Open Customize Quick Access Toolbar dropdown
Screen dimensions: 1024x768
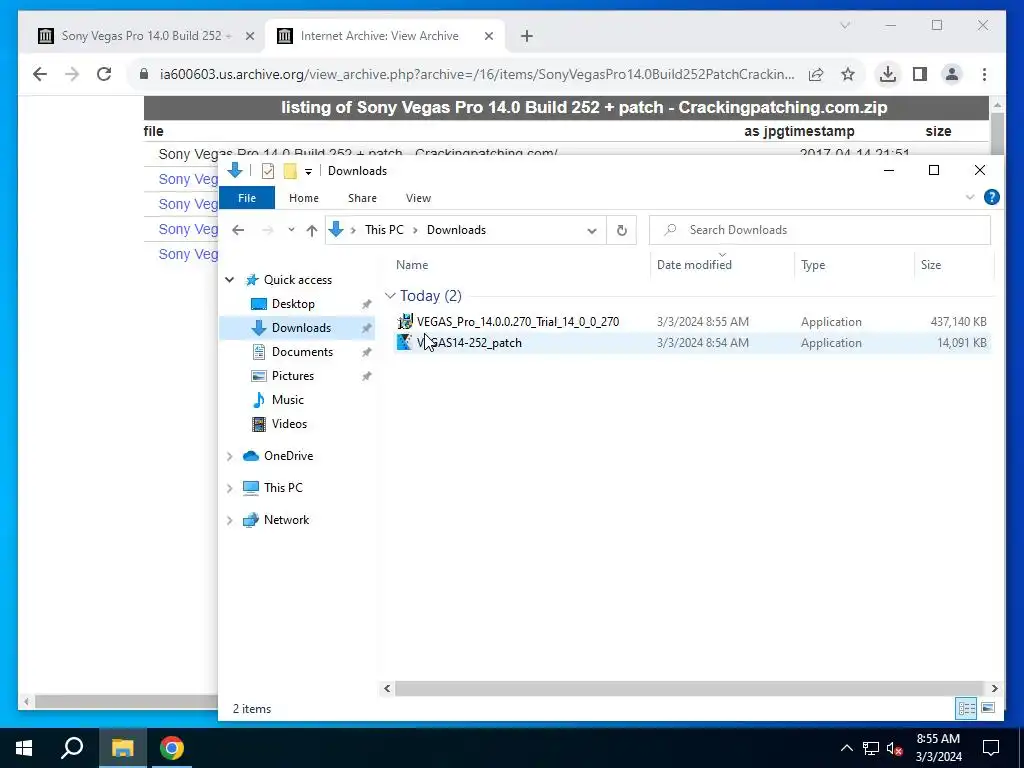tap(308, 172)
